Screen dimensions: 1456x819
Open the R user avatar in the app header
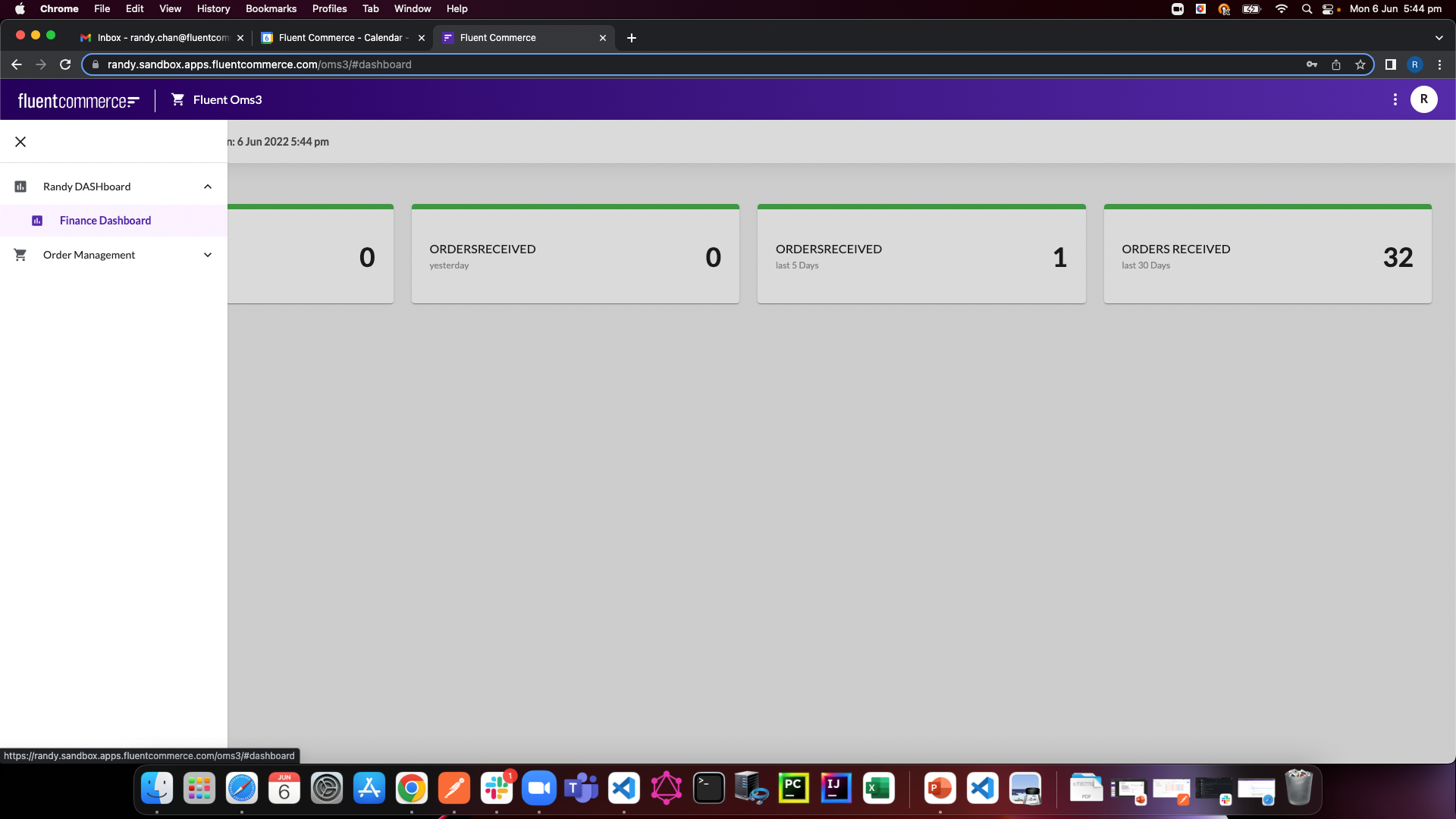[1423, 99]
